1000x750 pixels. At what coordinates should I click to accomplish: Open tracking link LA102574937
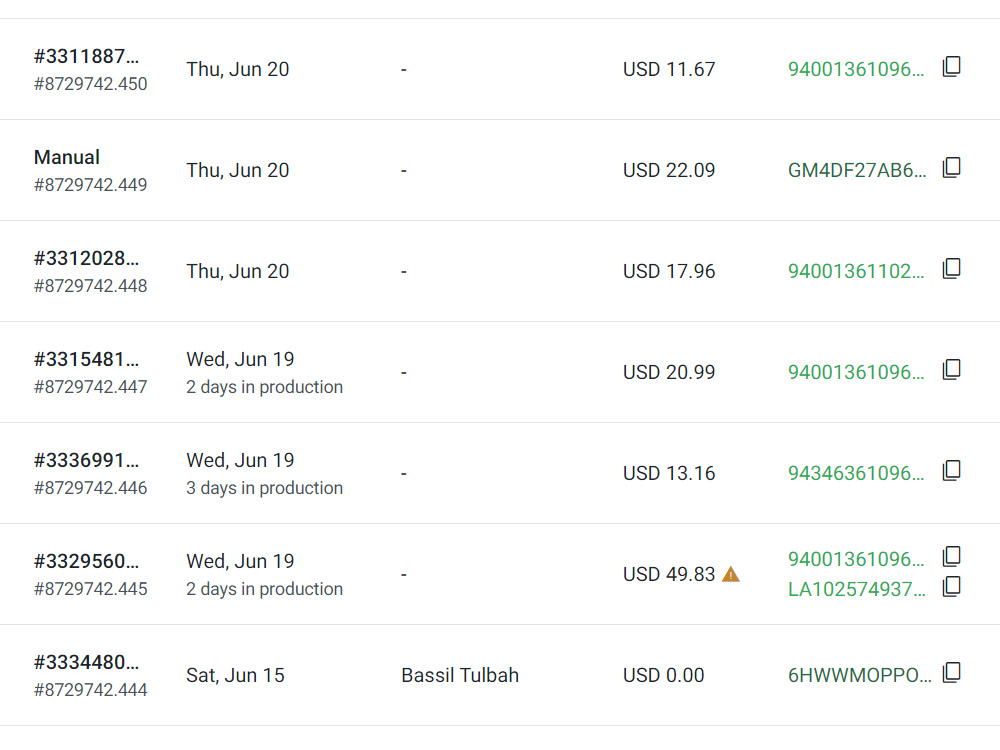[857, 589]
